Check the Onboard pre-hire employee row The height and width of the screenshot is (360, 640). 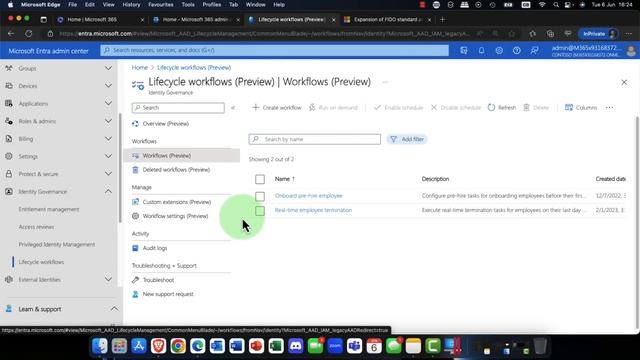260,196
